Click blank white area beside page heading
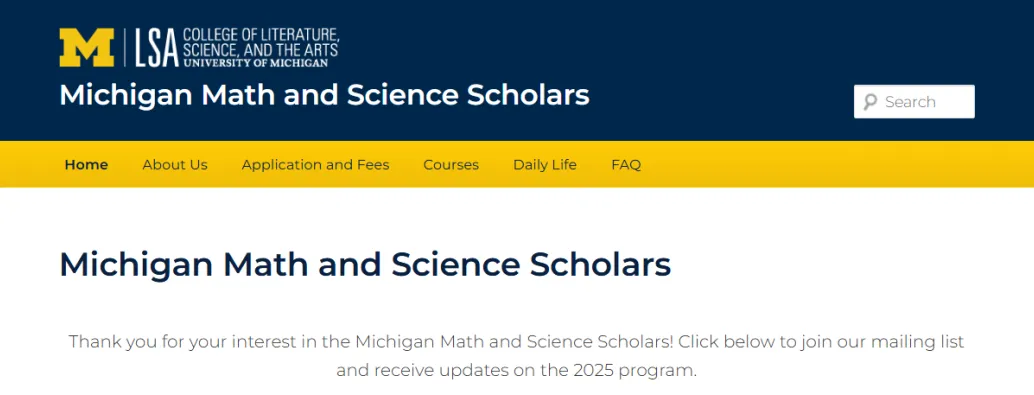This screenshot has height=395, width=1034. click(844, 264)
